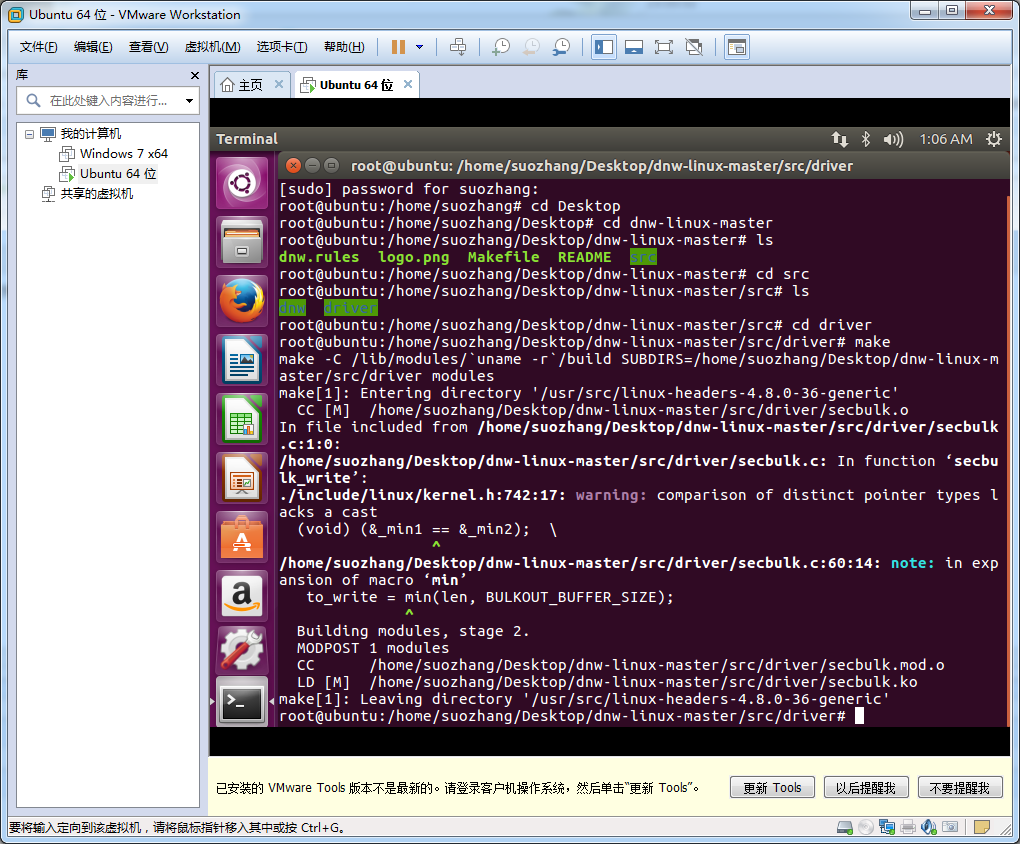
Task: Click the Firefox icon in Ubuntu launcher
Action: tap(242, 301)
